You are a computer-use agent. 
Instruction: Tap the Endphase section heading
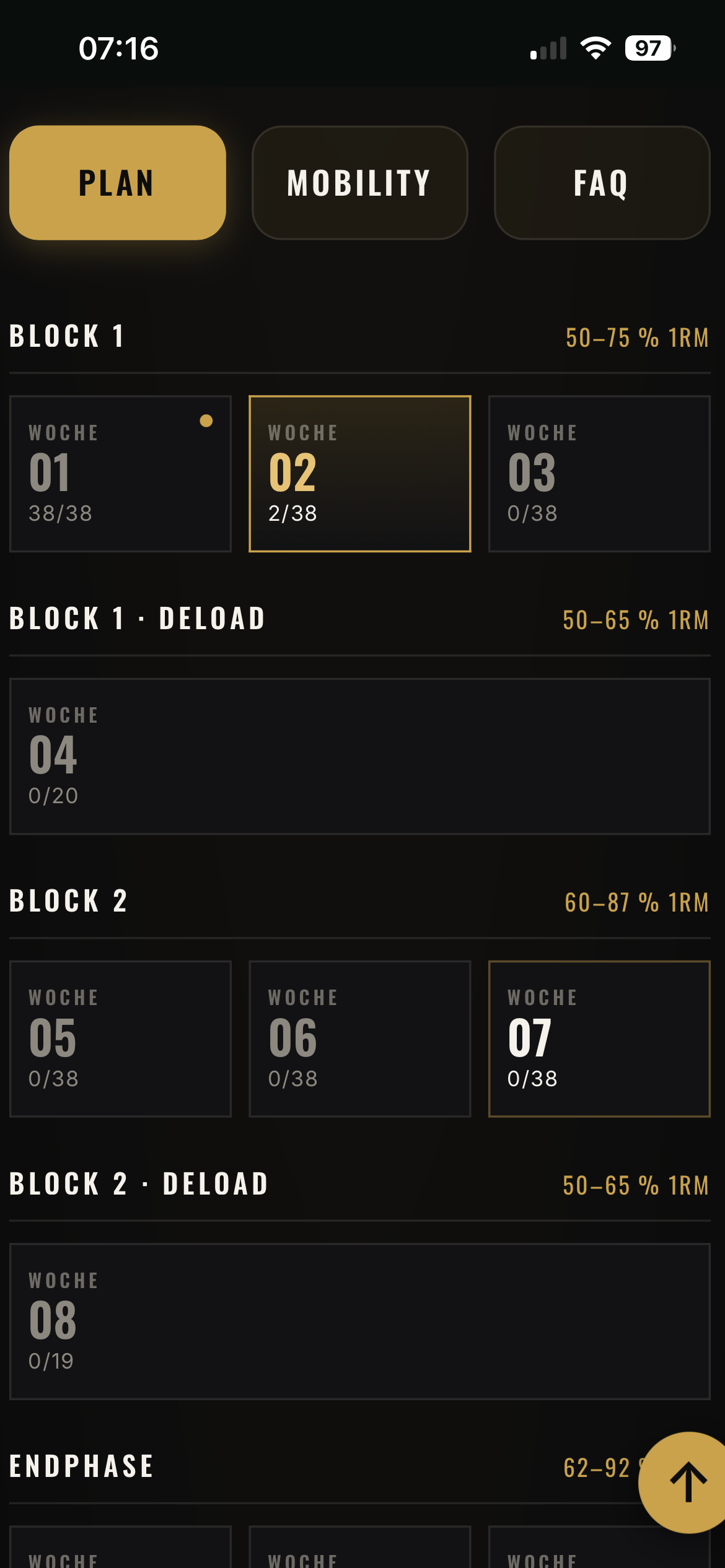click(81, 1466)
